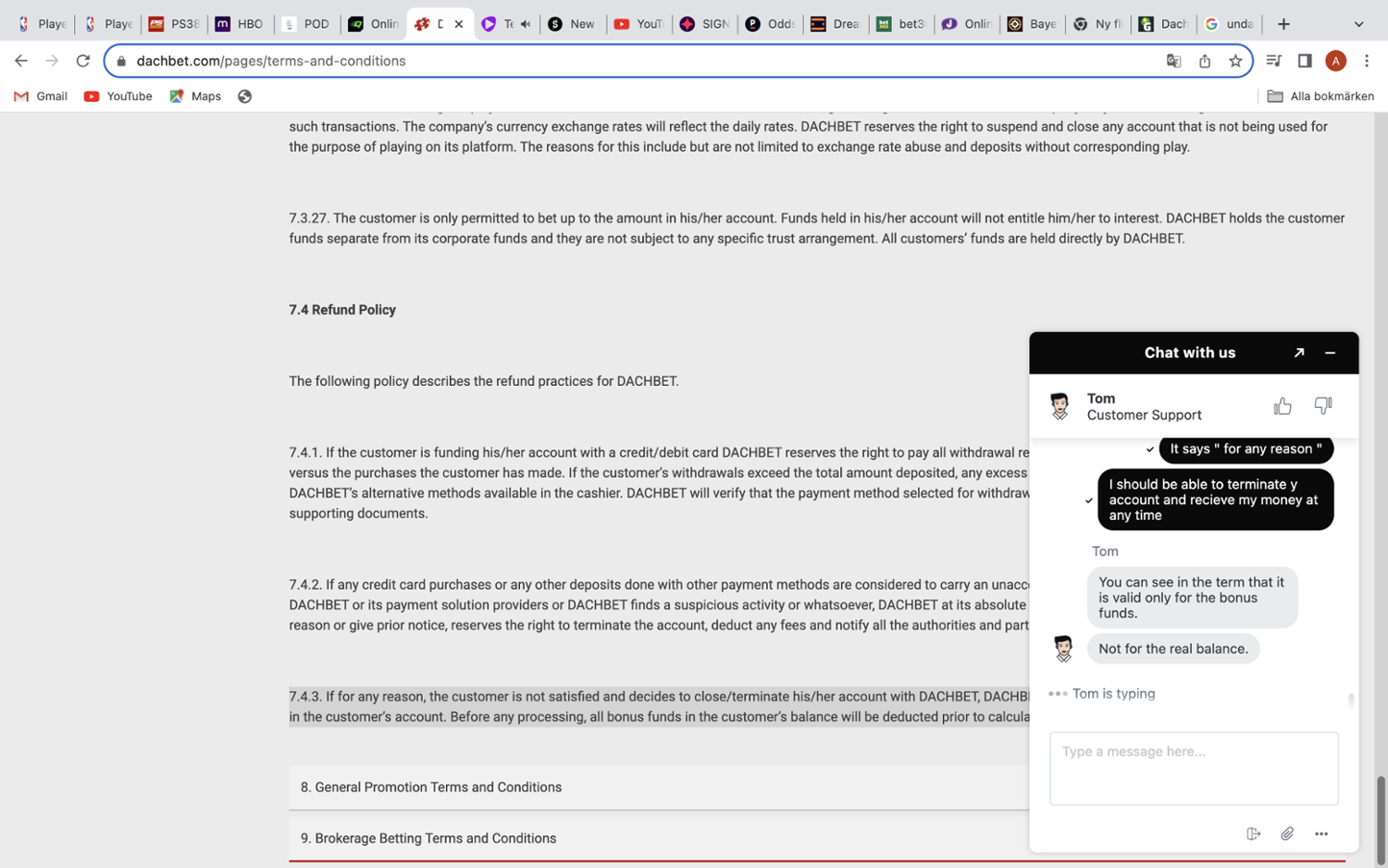Switch to the Google 'unda' tab
The height and width of the screenshot is (868, 1388).
tap(1228, 24)
